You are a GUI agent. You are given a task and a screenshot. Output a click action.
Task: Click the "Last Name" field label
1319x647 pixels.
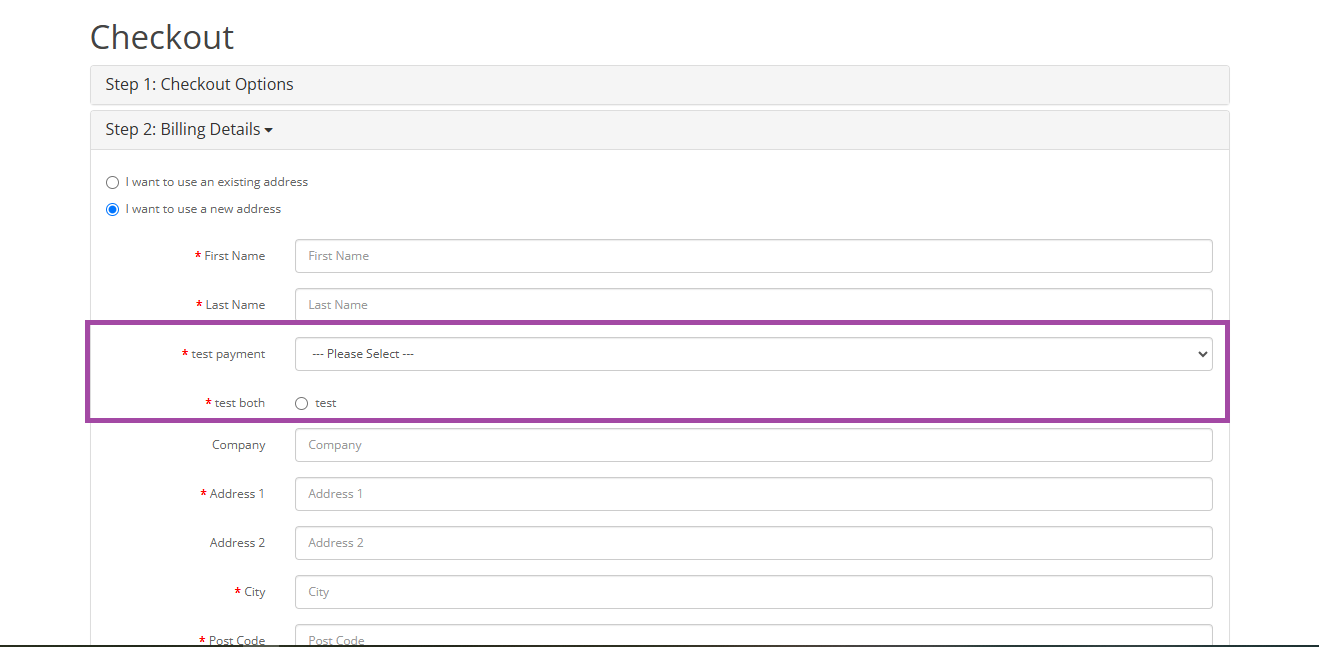tap(235, 305)
